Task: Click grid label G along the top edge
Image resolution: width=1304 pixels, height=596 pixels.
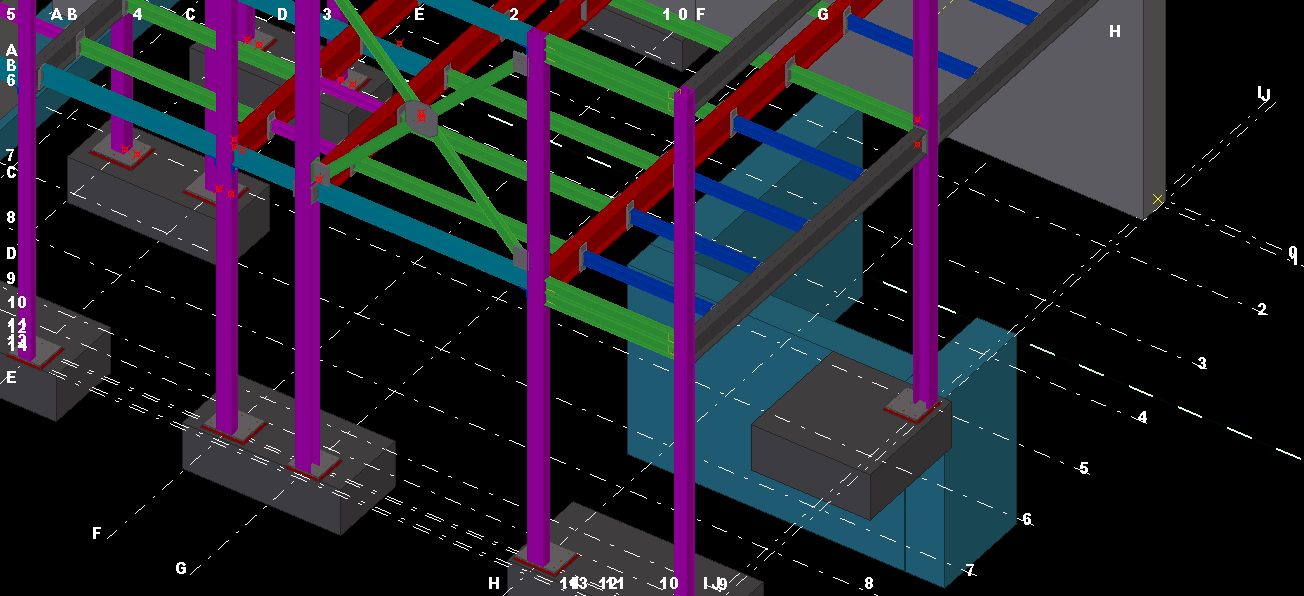Action: click(823, 14)
